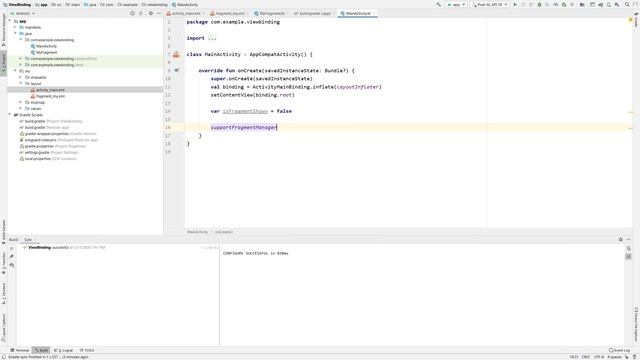Open the TODO tool window
The height and width of the screenshot is (360, 640).
click(x=87, y=350)
